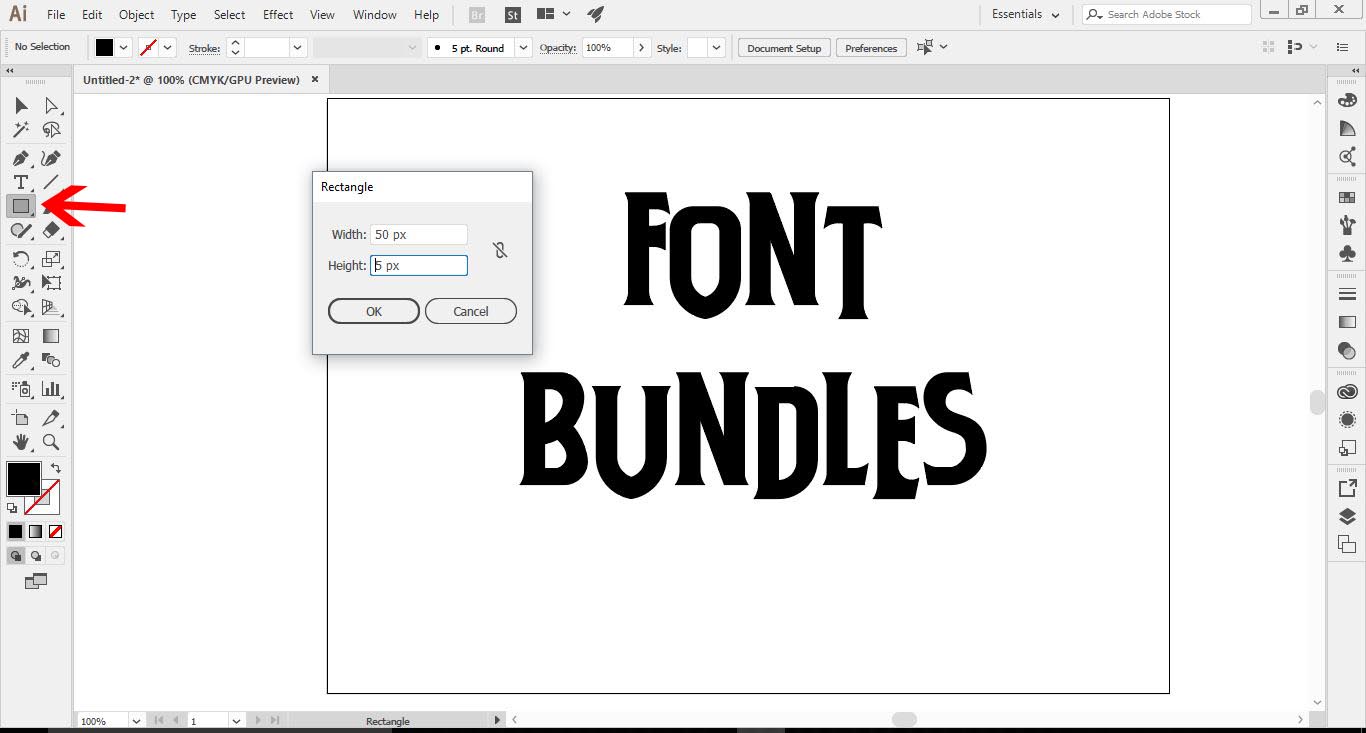Open the Layers panel icon

(x=1347, y=516)
